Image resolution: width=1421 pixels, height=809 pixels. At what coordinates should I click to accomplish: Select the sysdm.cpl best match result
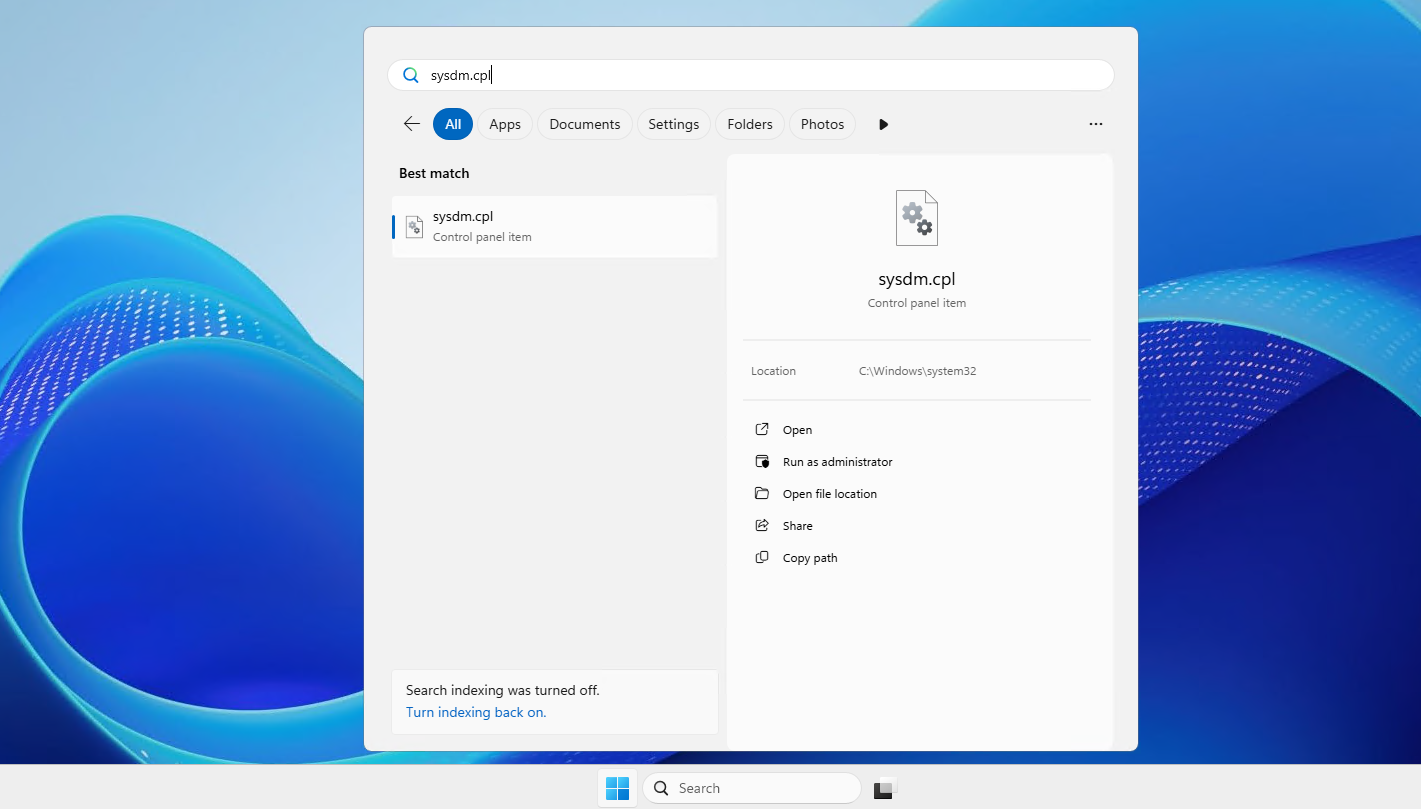coord(554,226)
